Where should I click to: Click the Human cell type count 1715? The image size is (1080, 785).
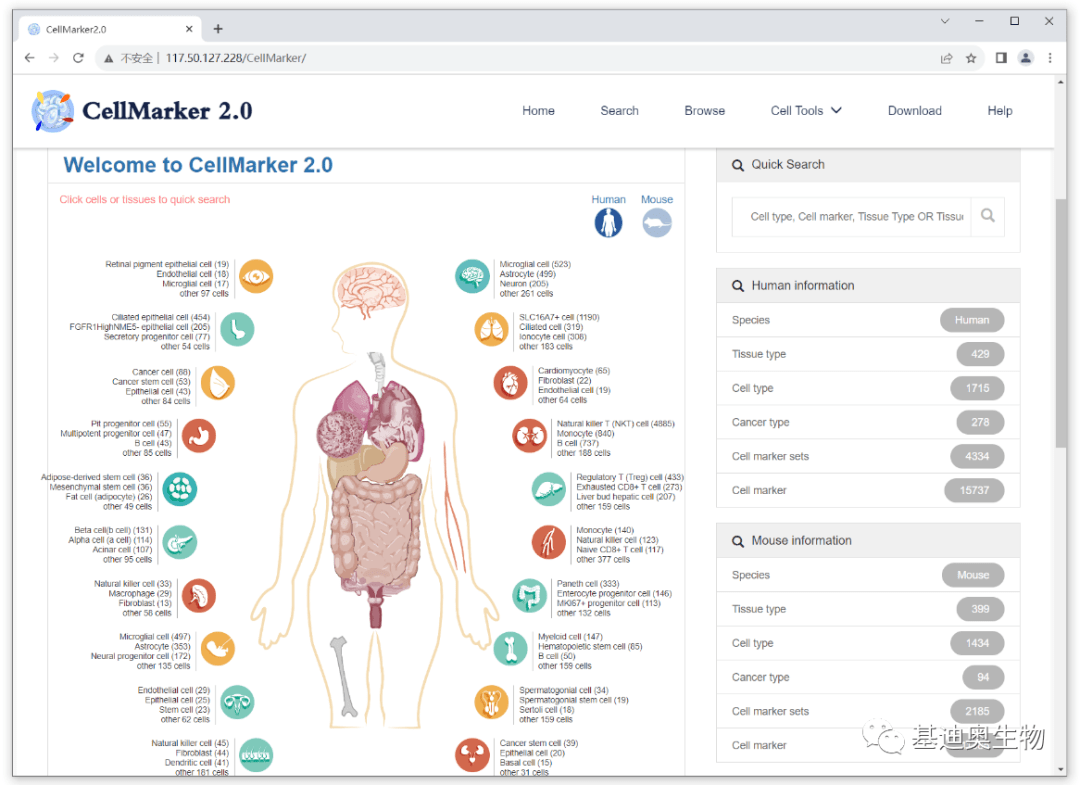point(977,388)
